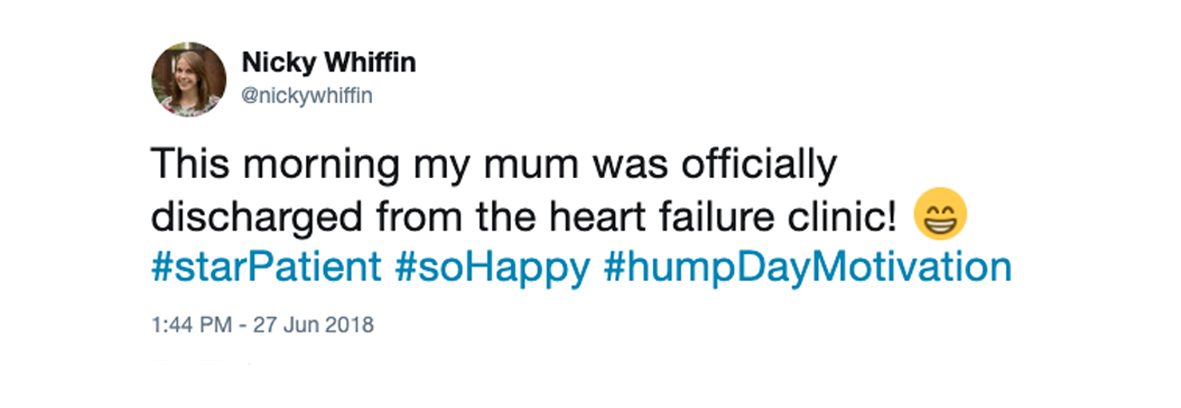Image resolution: width=1181 pixels, height=408 pixels.
Task: Click the 27 Jun 2018 date
Action: [x=312, y=325]
